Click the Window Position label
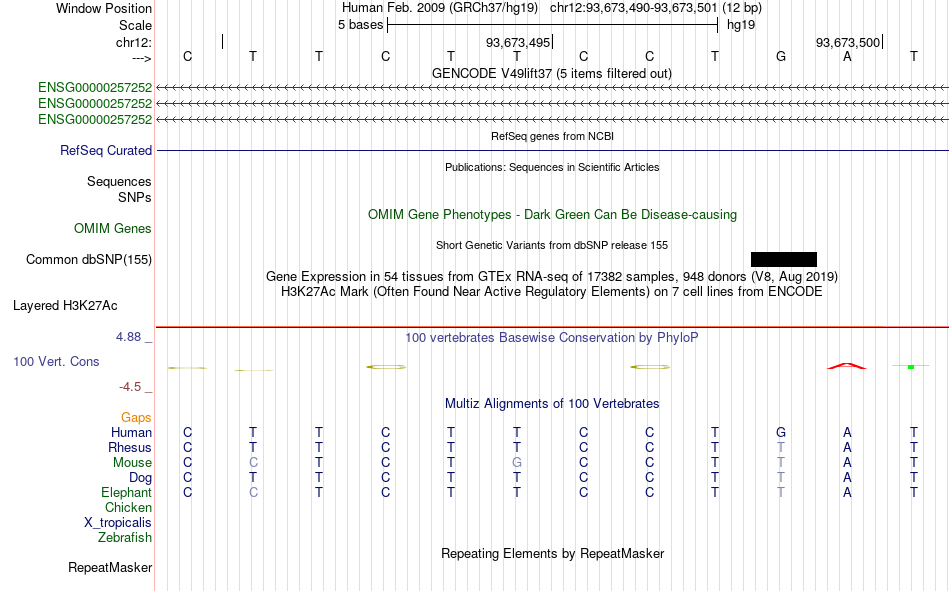 pyautogui.click(x=104, y=8)
